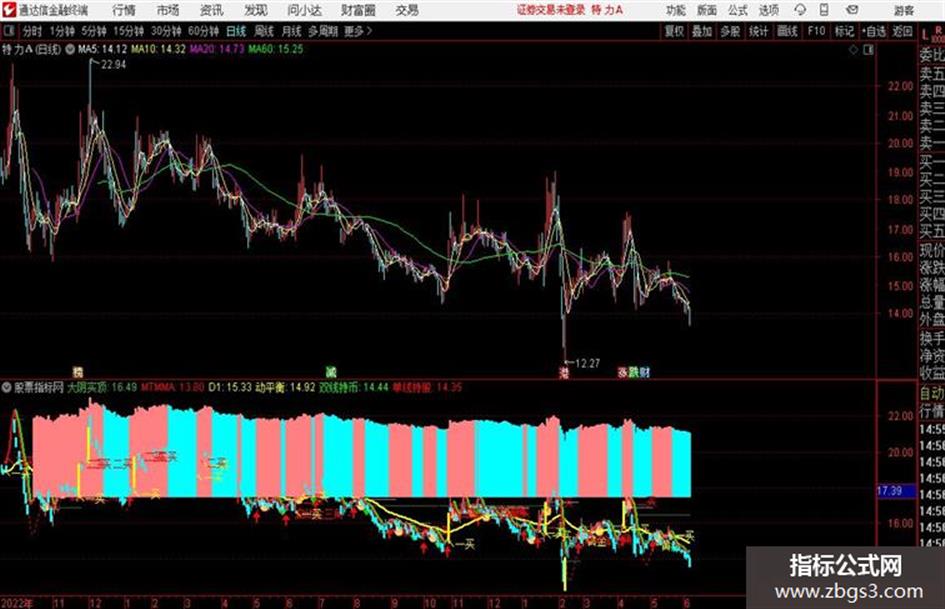Open the 资讯 menu
This screenshot has height=609, width=945.
(212, 10)
